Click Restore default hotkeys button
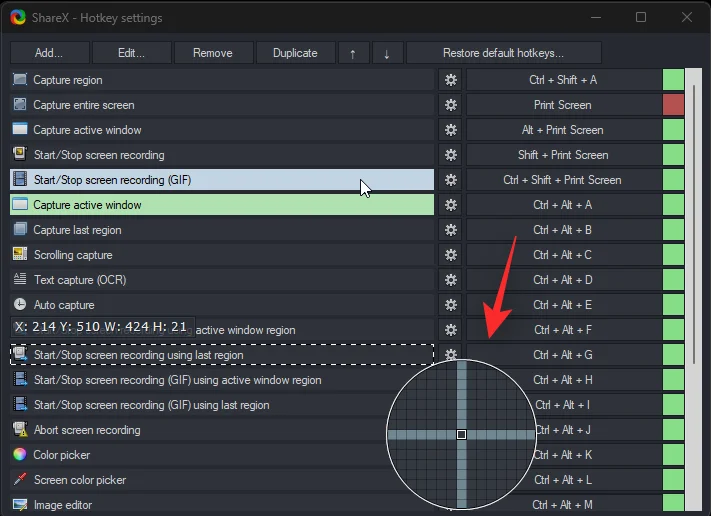711x516 pixels. [x=504, y=53]
